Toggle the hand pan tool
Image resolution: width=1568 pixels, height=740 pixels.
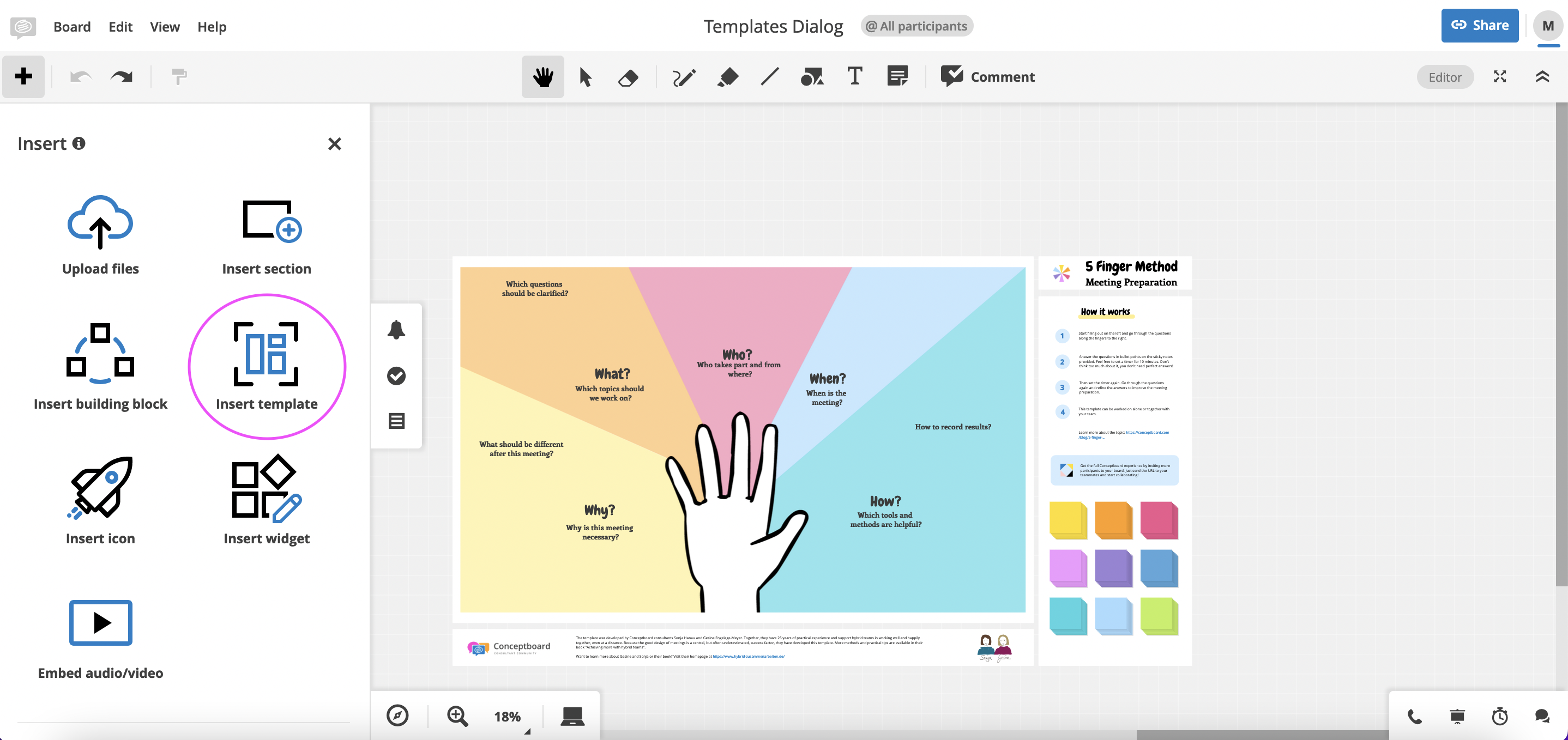pos(542,77)
